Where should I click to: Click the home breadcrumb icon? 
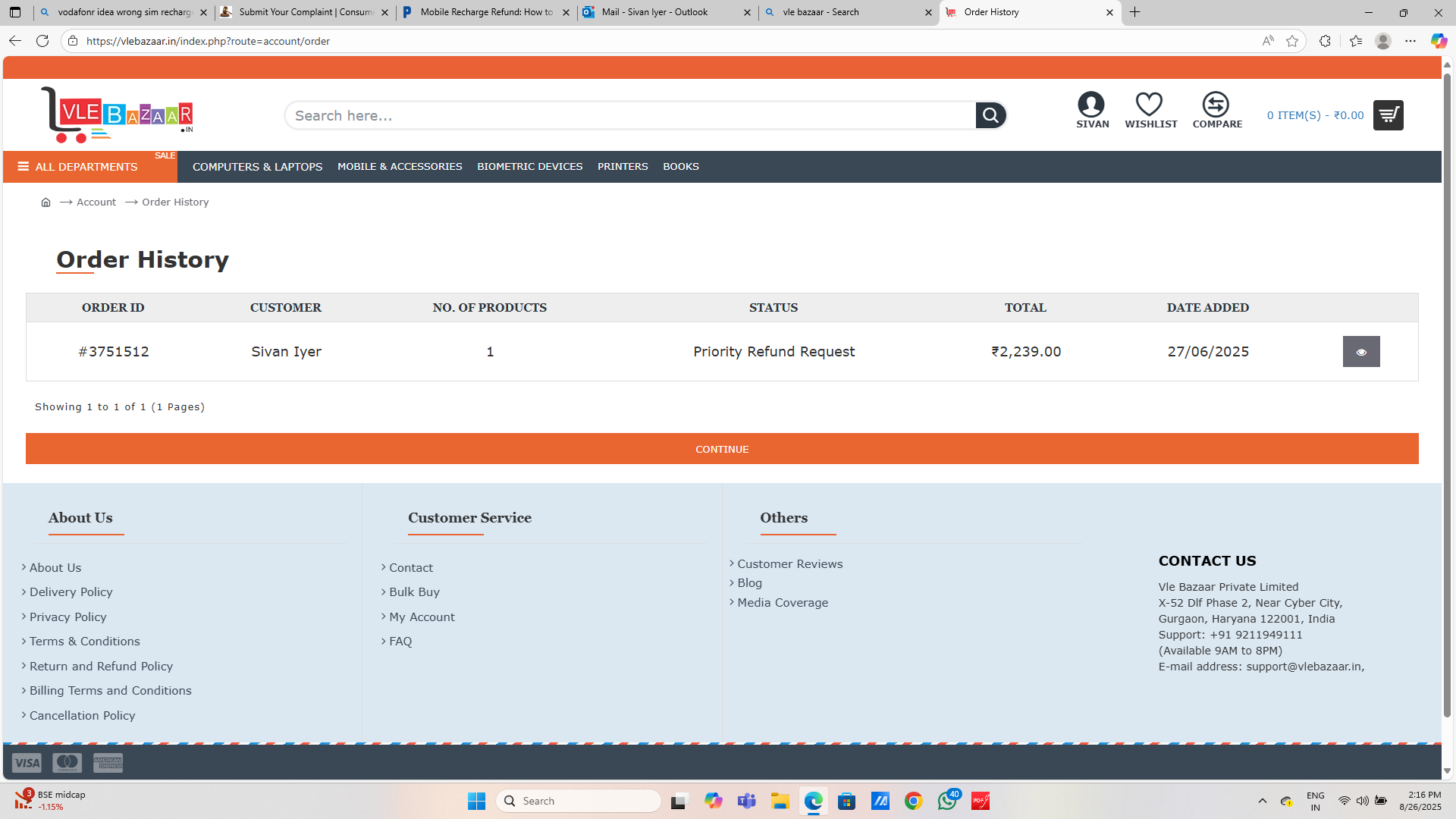pyautogui.click(x=45, y=202)
